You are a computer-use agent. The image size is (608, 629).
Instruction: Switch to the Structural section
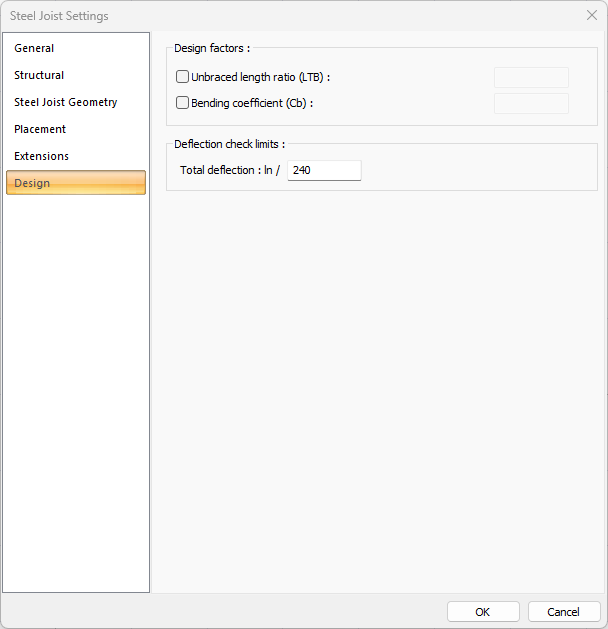click(39, 75)
